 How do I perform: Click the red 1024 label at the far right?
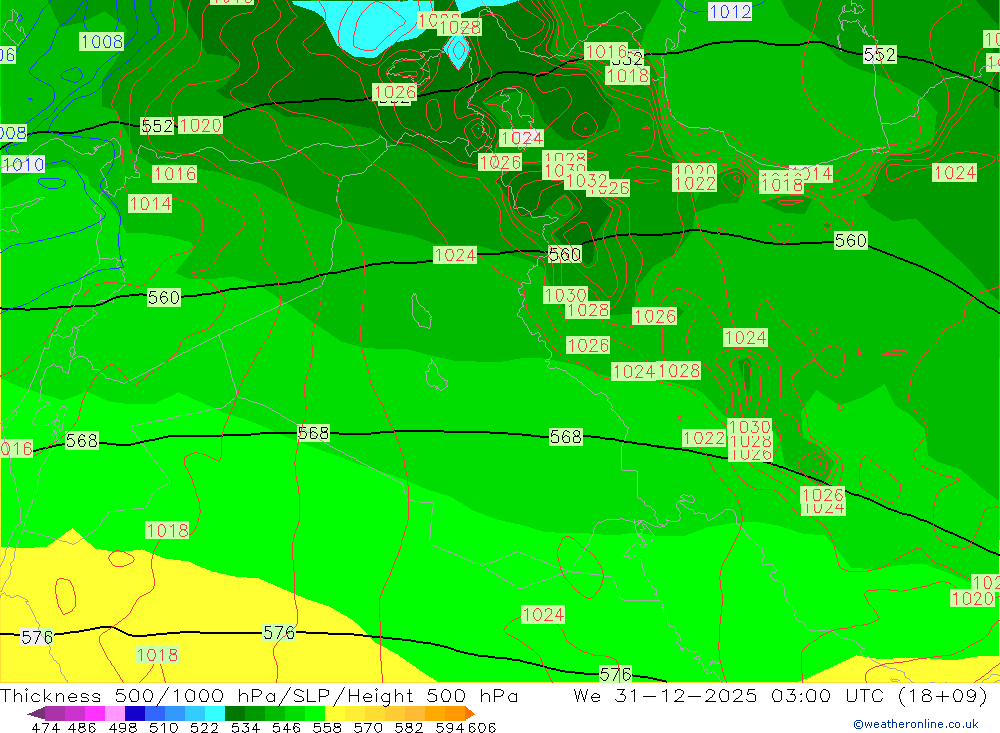click(955, 172)
